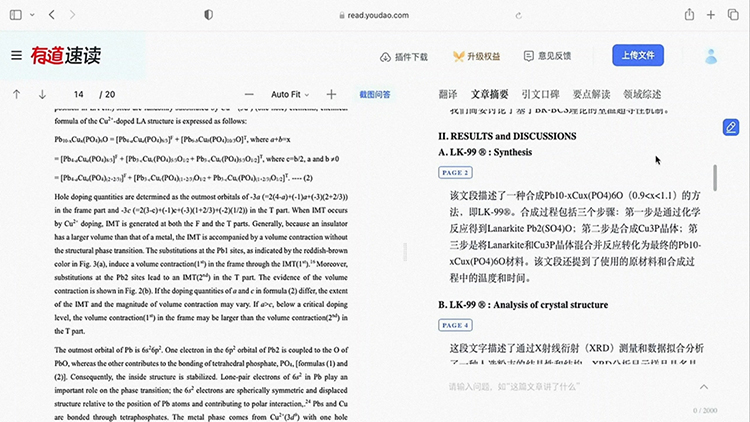
Task: Go to next page with down arrow
Action: pyautogui.click(x=42, y=94)
